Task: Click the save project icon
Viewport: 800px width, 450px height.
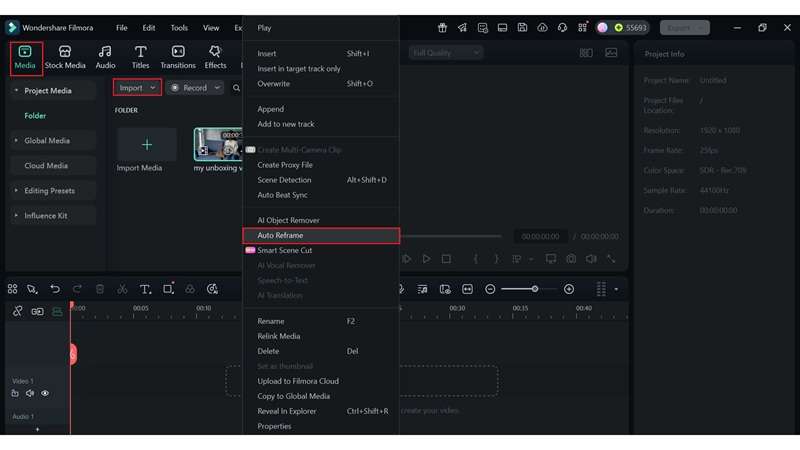Action: pos(522,28)
